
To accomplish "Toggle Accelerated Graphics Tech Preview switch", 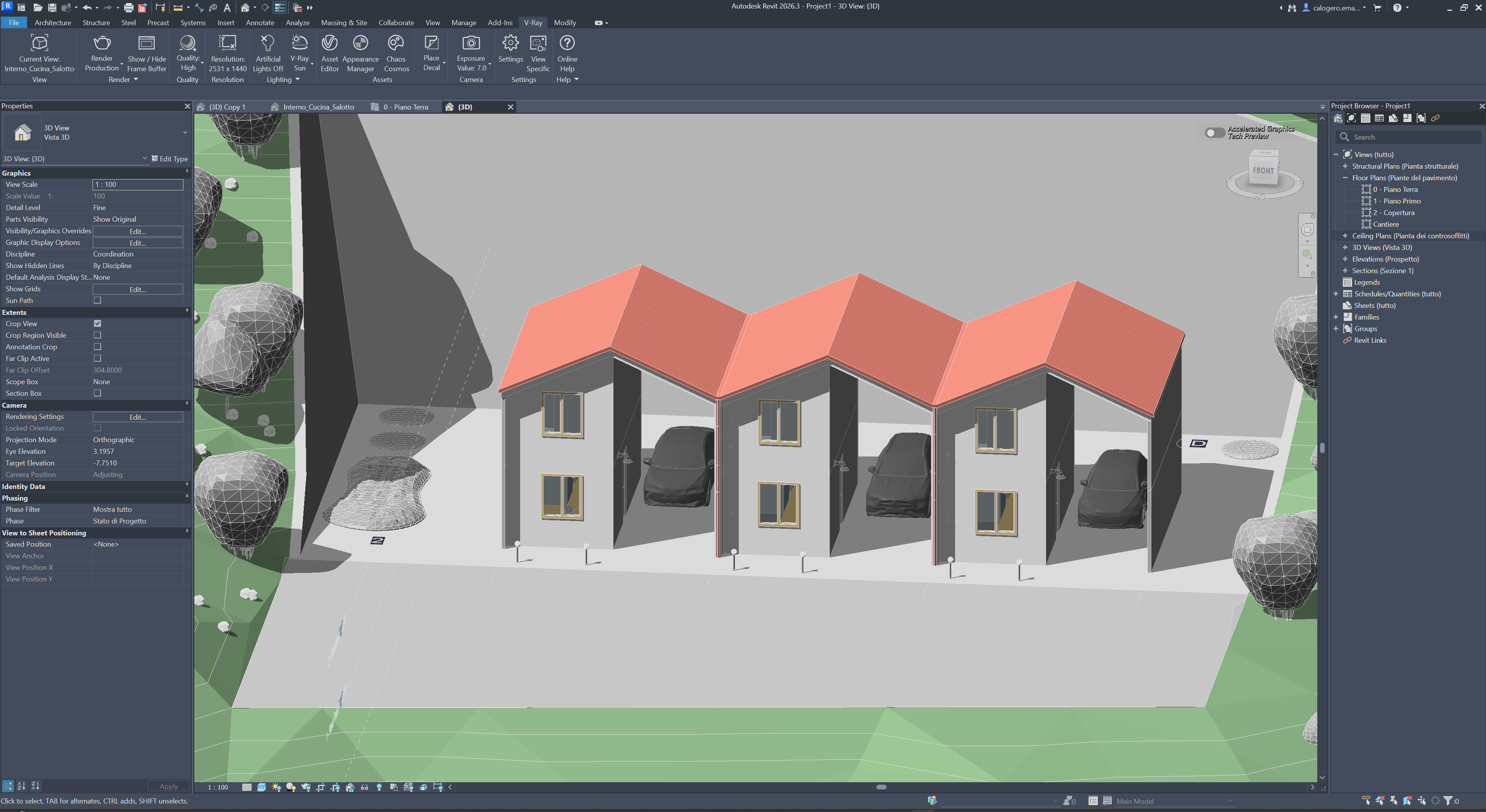I will click(x=1214, y=133).
